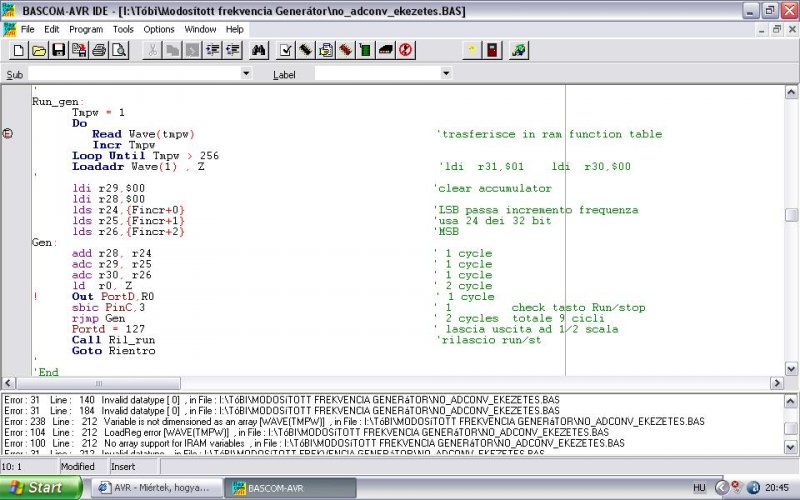Select the Error 31 Line 140 message
800x500 pixels.
point(282,399)
